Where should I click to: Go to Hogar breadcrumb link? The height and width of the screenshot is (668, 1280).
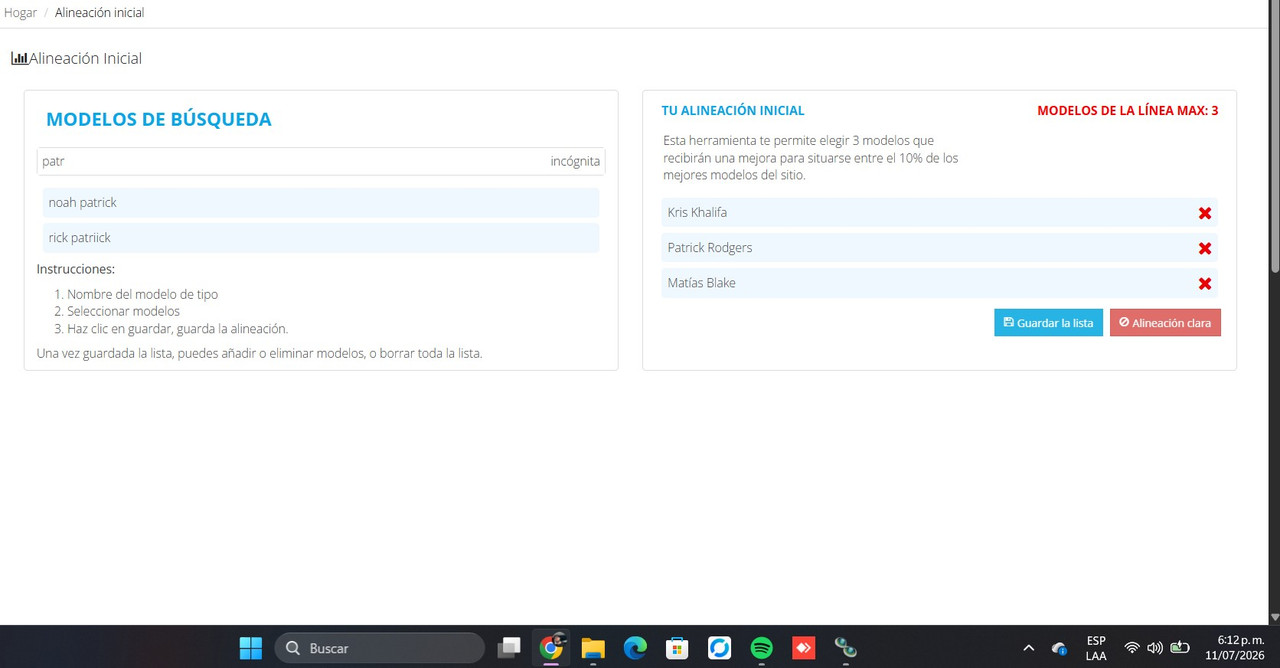click(x=20, y=13)
